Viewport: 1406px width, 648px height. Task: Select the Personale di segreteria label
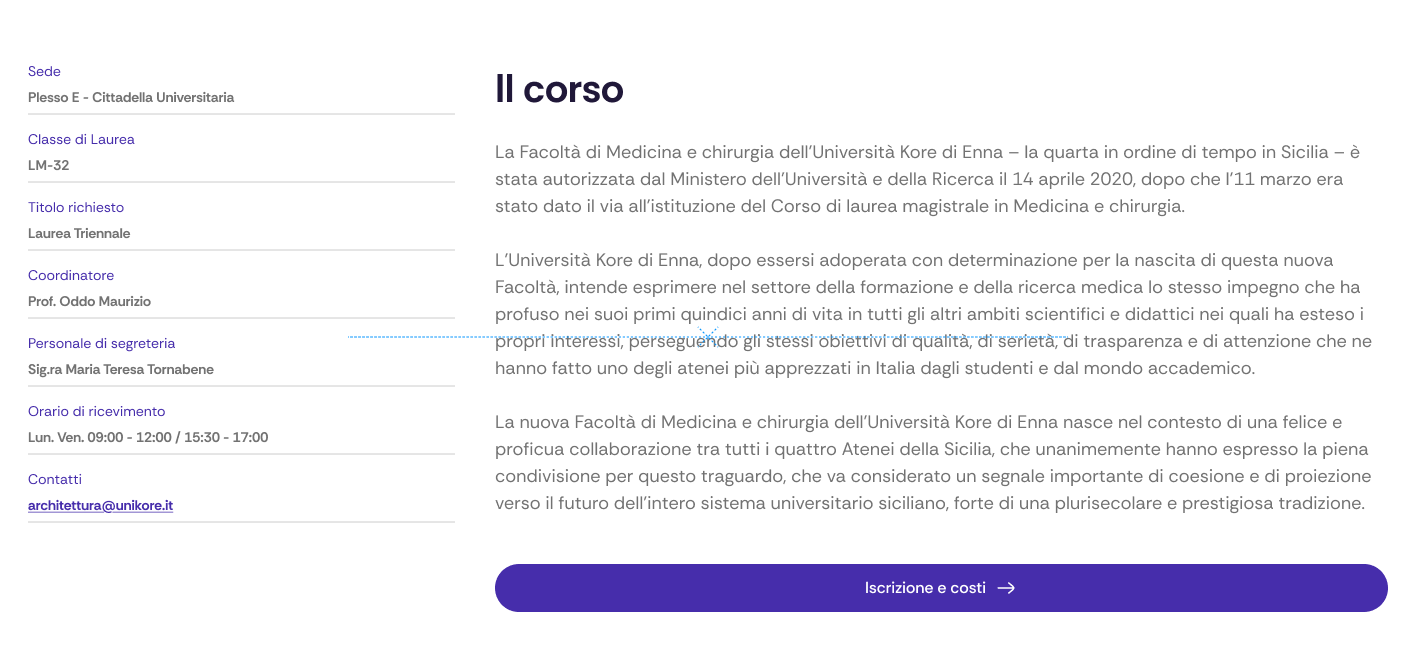click(101, 343)
